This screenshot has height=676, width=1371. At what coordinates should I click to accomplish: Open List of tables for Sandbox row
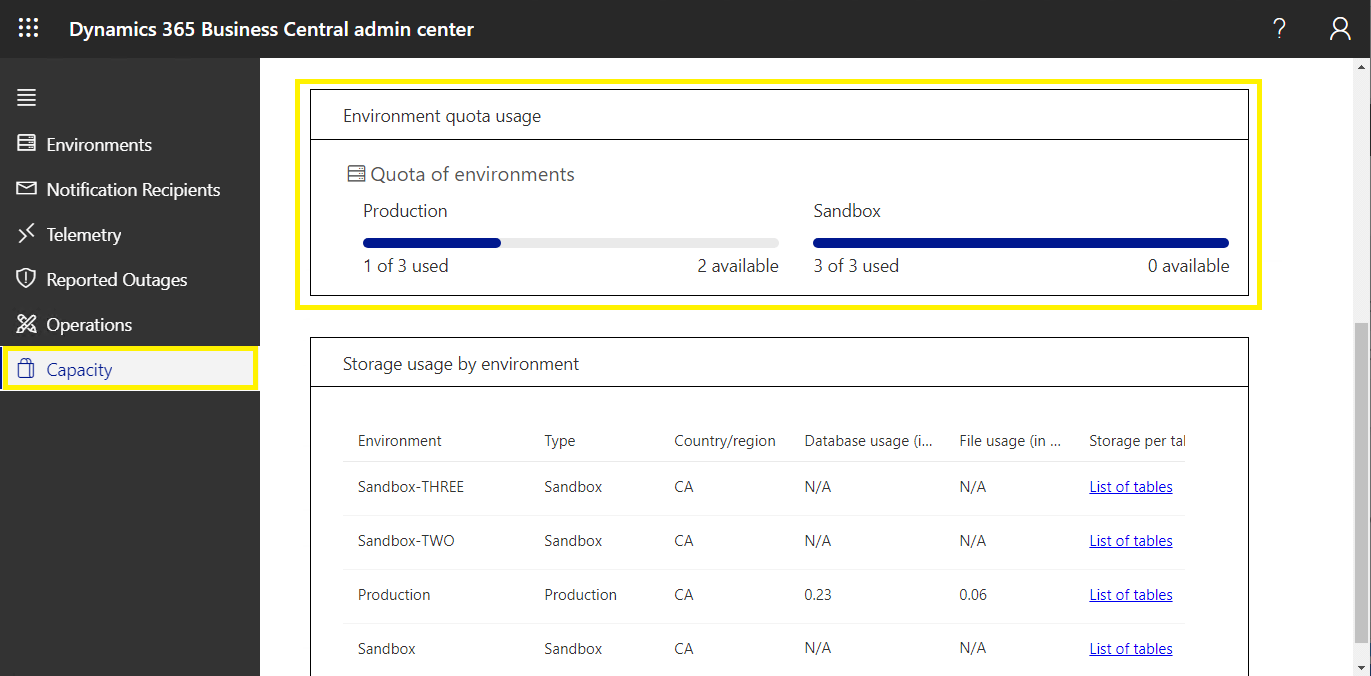coord(1131,649)
